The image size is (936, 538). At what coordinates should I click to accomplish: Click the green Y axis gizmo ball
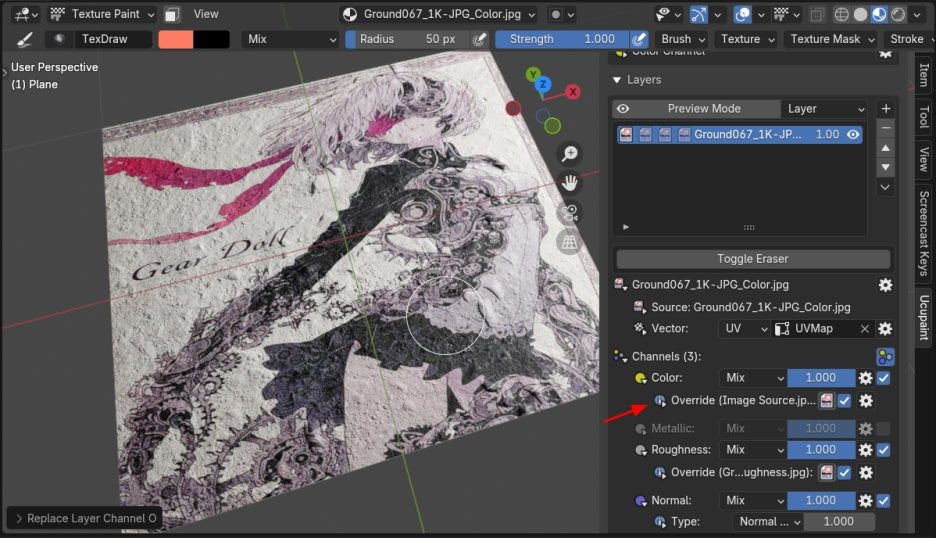532,75
